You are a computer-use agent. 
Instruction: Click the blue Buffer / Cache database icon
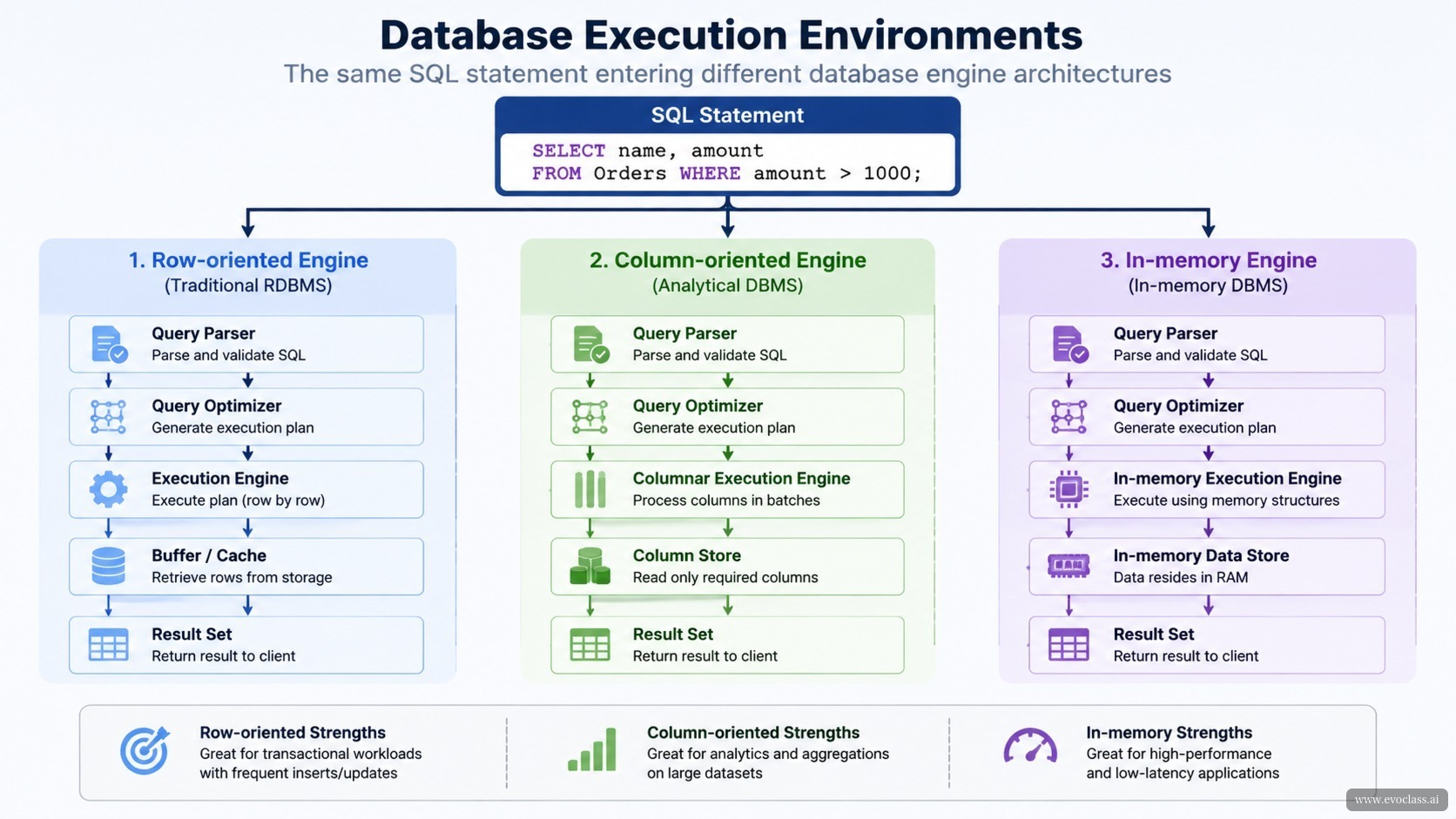[x=108, y=566]
